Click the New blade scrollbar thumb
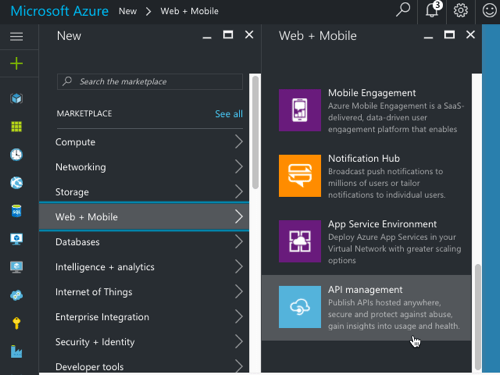This screenshot has height=375, width=500. pos(255,132)
